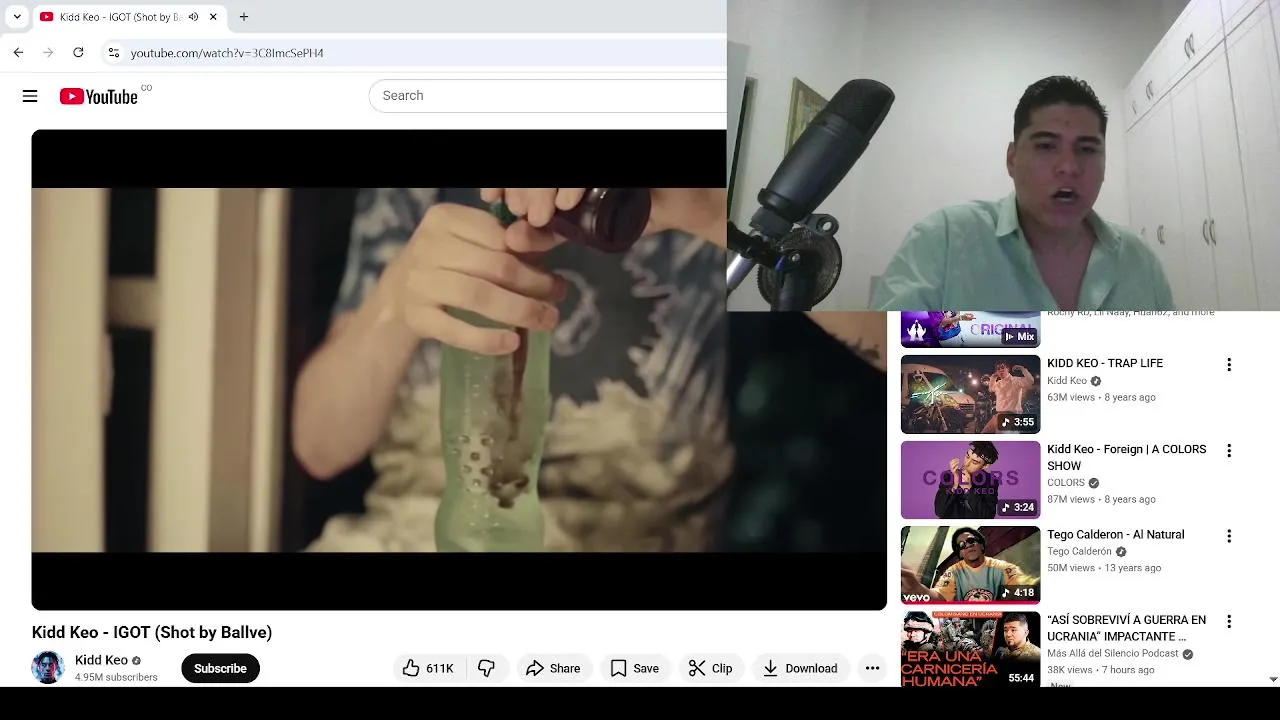Image resolution: width=1280 pixels, height=720 pixels.
Task: Open Kidd Keo channel name link
Action: [101, 660]
